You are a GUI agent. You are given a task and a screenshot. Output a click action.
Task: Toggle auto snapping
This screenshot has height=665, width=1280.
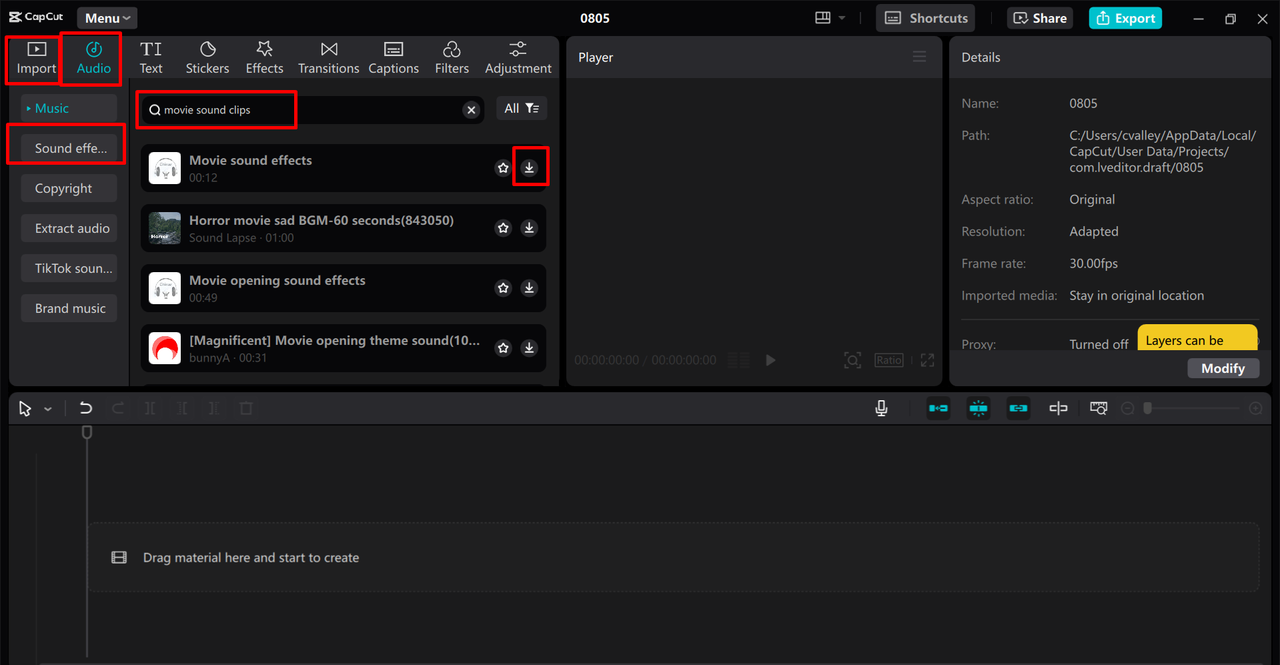point(978,408)
